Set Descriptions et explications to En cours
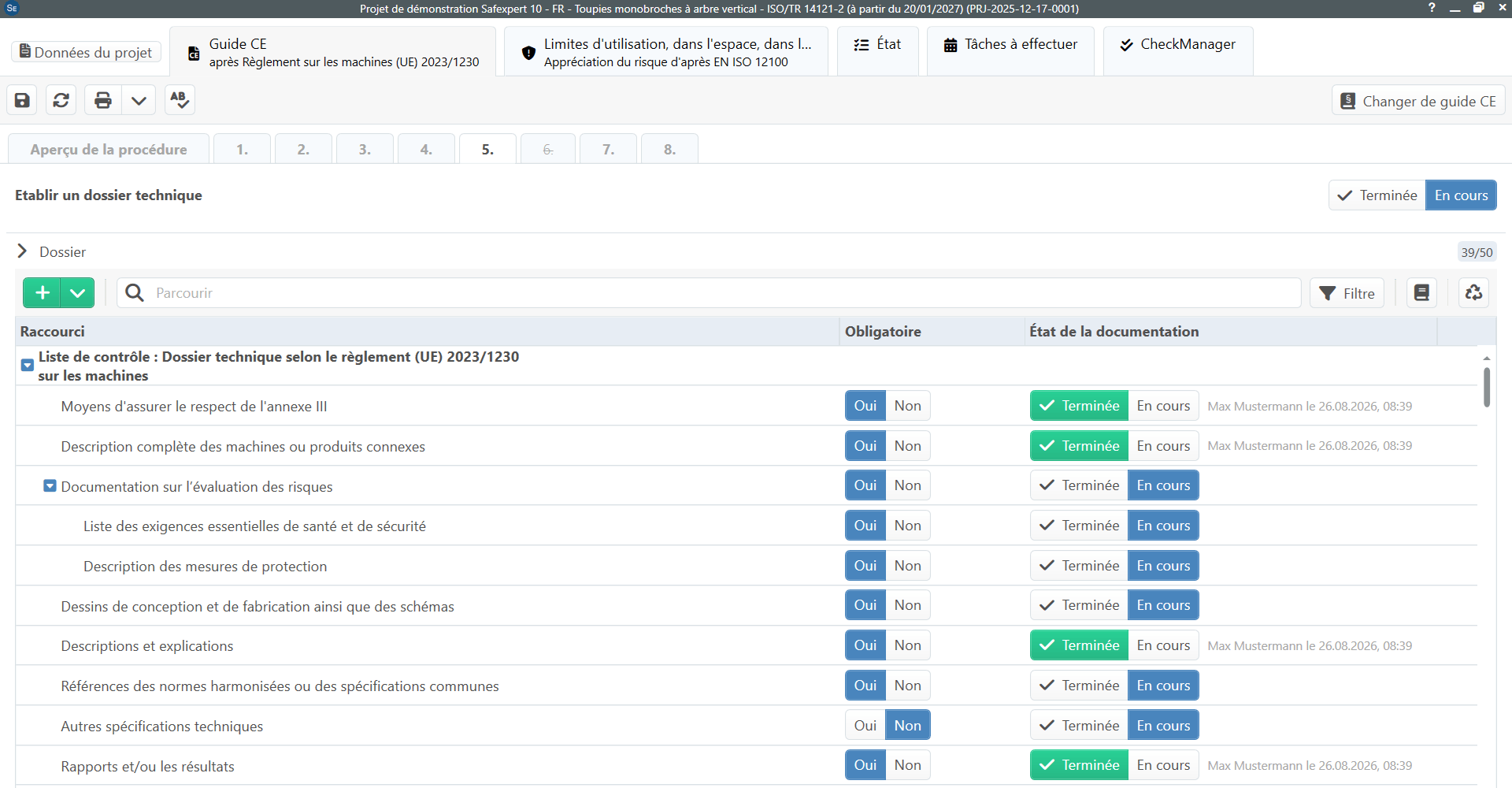1512x788 pixels. pyautogui.click(x=1163, y=645)
